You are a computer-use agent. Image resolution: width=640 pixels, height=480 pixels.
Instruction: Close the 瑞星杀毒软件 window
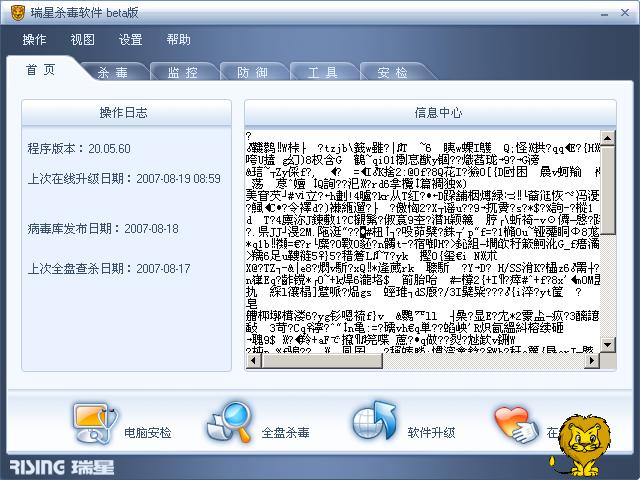[x=625, y=13]
